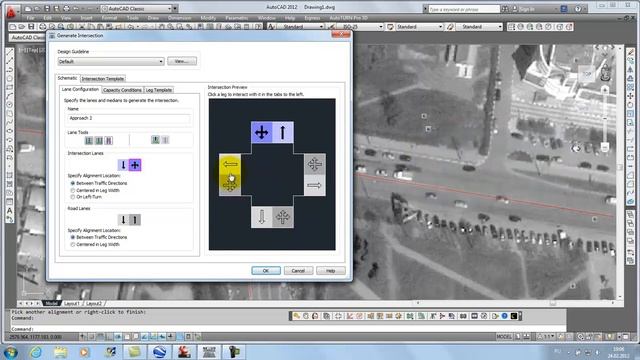Click the west leg yellow left-arrow lane in preview
This screenshot has width=640, height=360.
[230, 164]
